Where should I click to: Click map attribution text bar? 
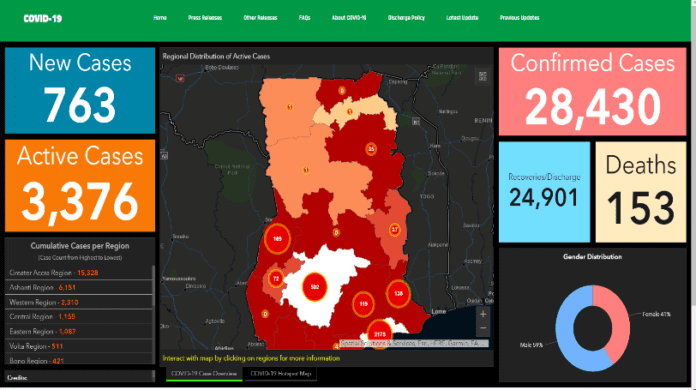(x=414, y=343)
